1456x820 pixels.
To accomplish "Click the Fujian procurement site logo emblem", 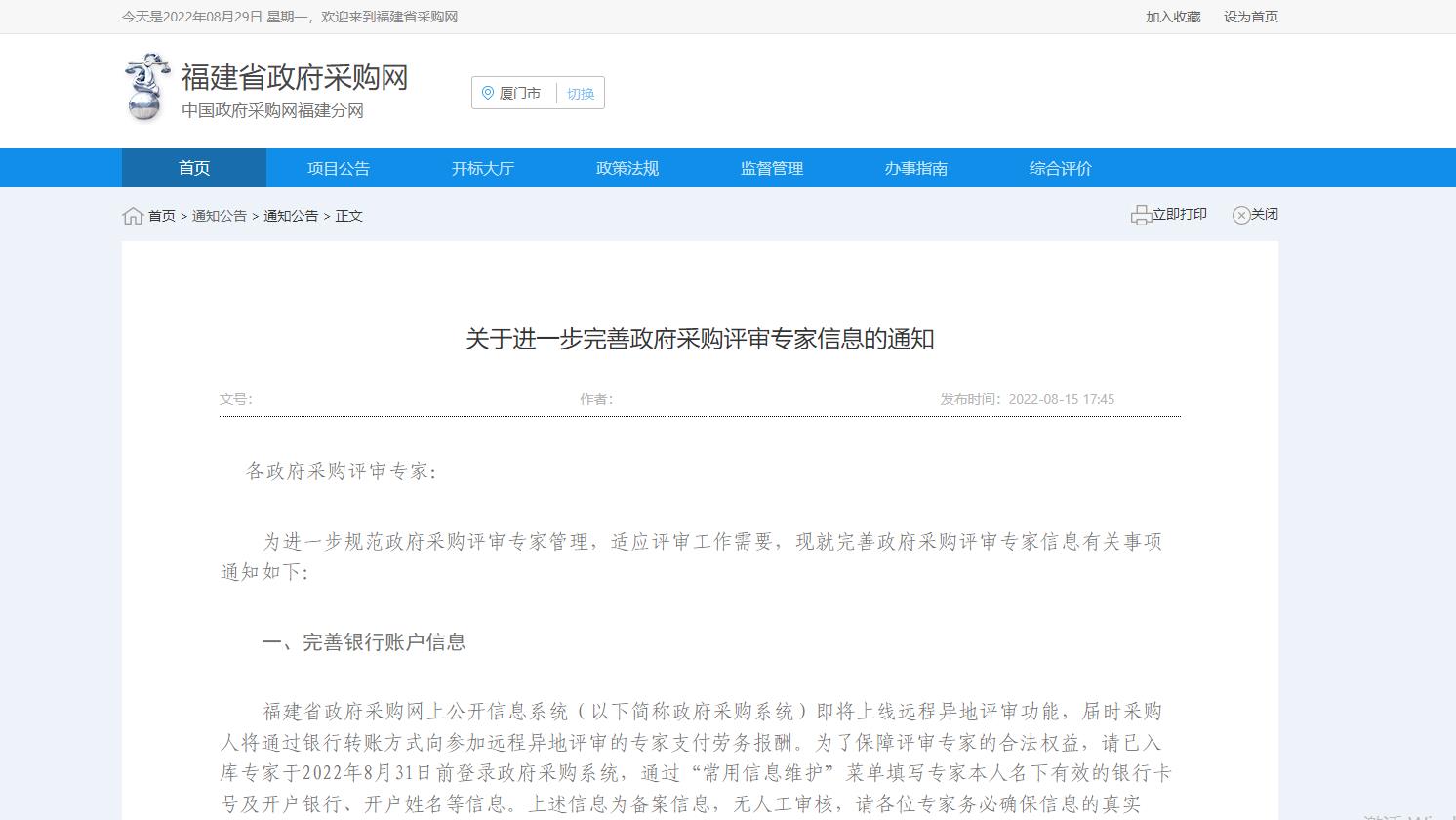I will (145, 88).
